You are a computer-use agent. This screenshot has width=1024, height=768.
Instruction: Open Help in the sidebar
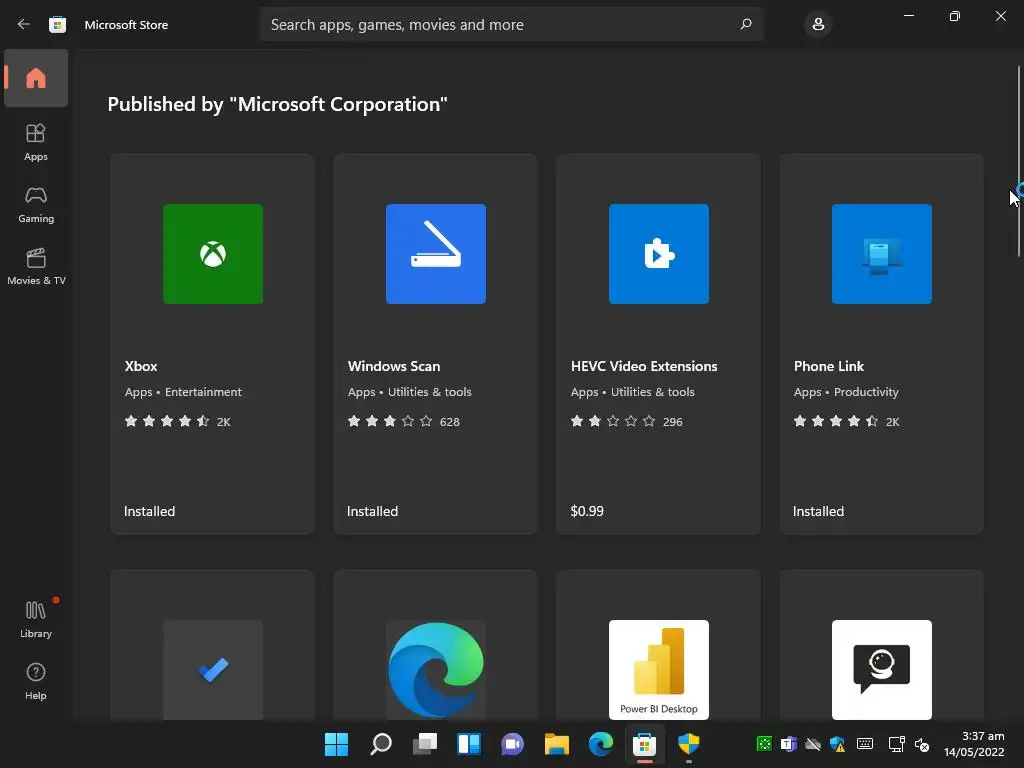tap(36, 682)
